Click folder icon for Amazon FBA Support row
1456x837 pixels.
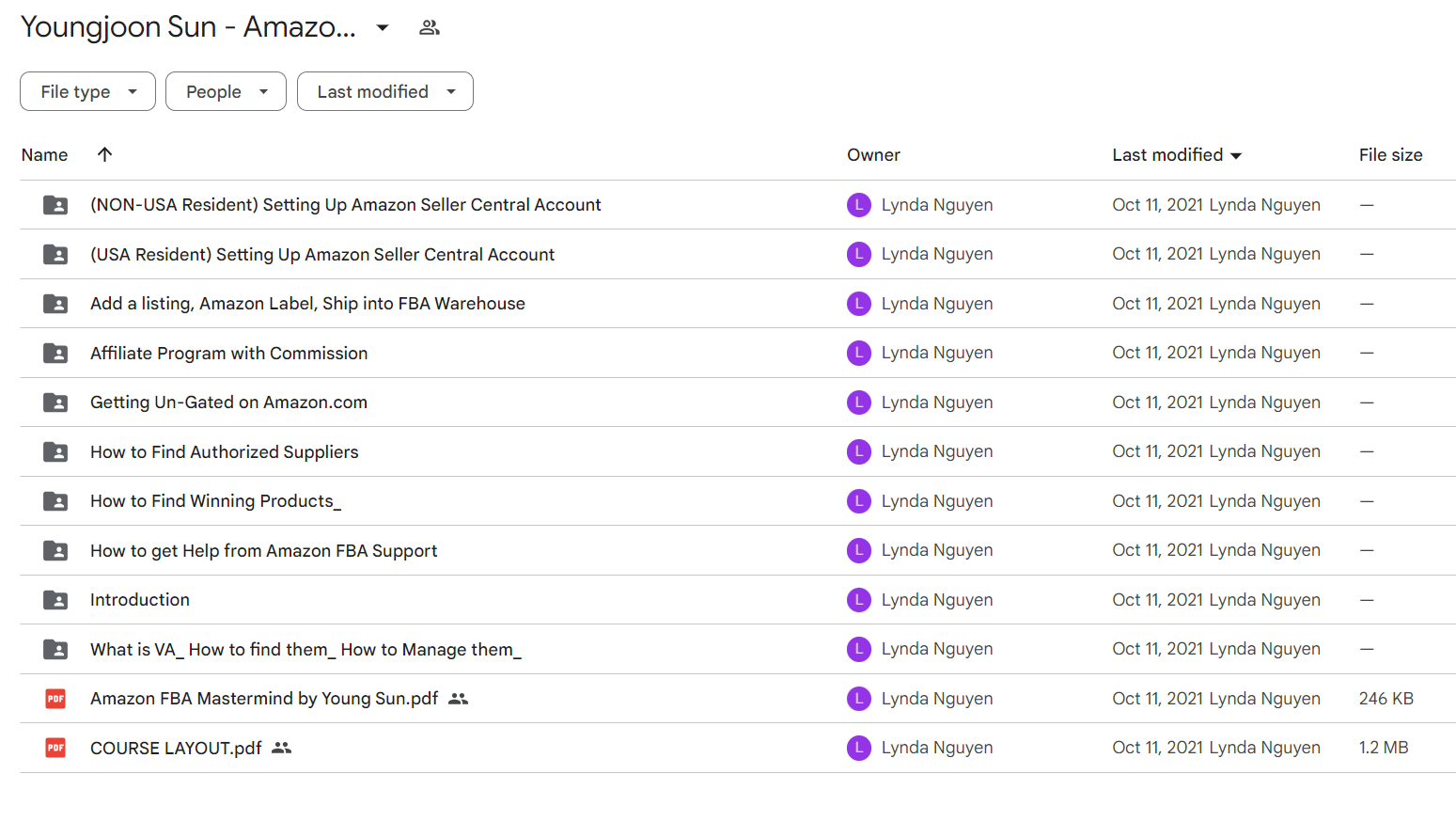coord(55,550)
